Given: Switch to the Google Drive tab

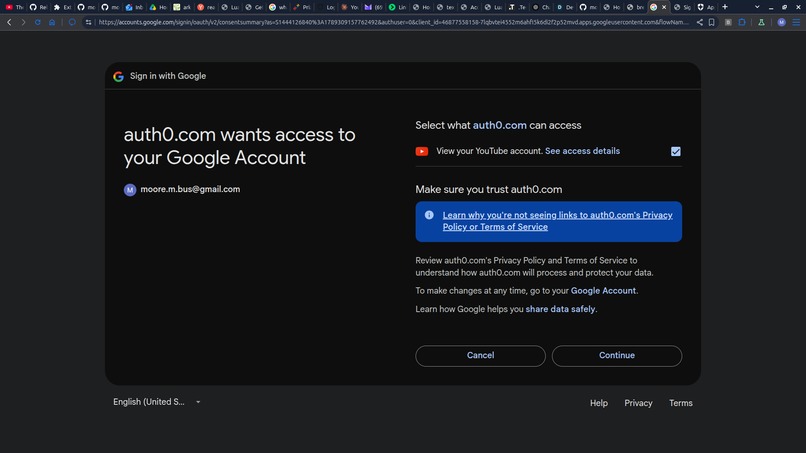Looking at the screenshot, I should 158,7.
